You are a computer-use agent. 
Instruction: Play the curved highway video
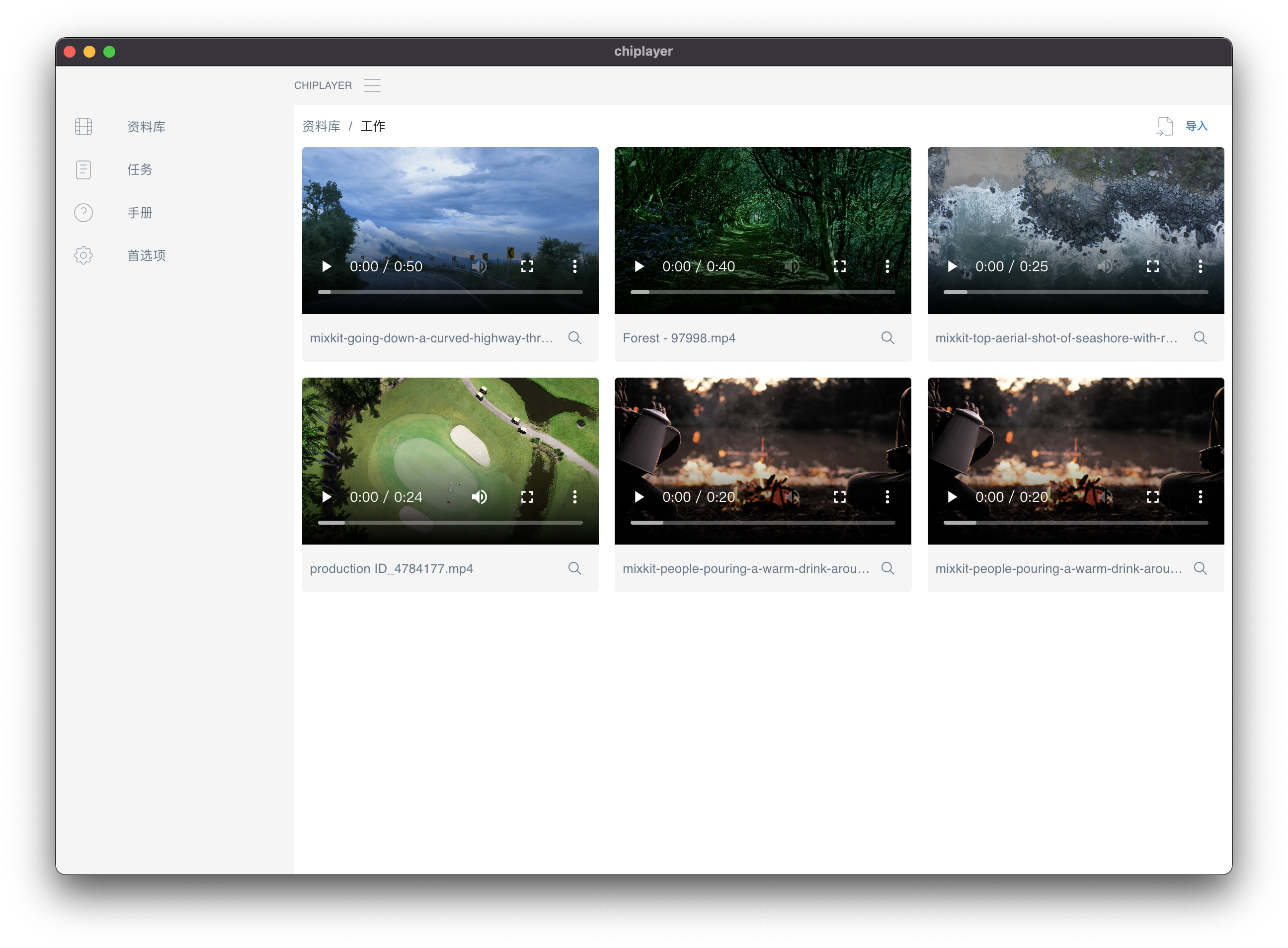[326, 266]
